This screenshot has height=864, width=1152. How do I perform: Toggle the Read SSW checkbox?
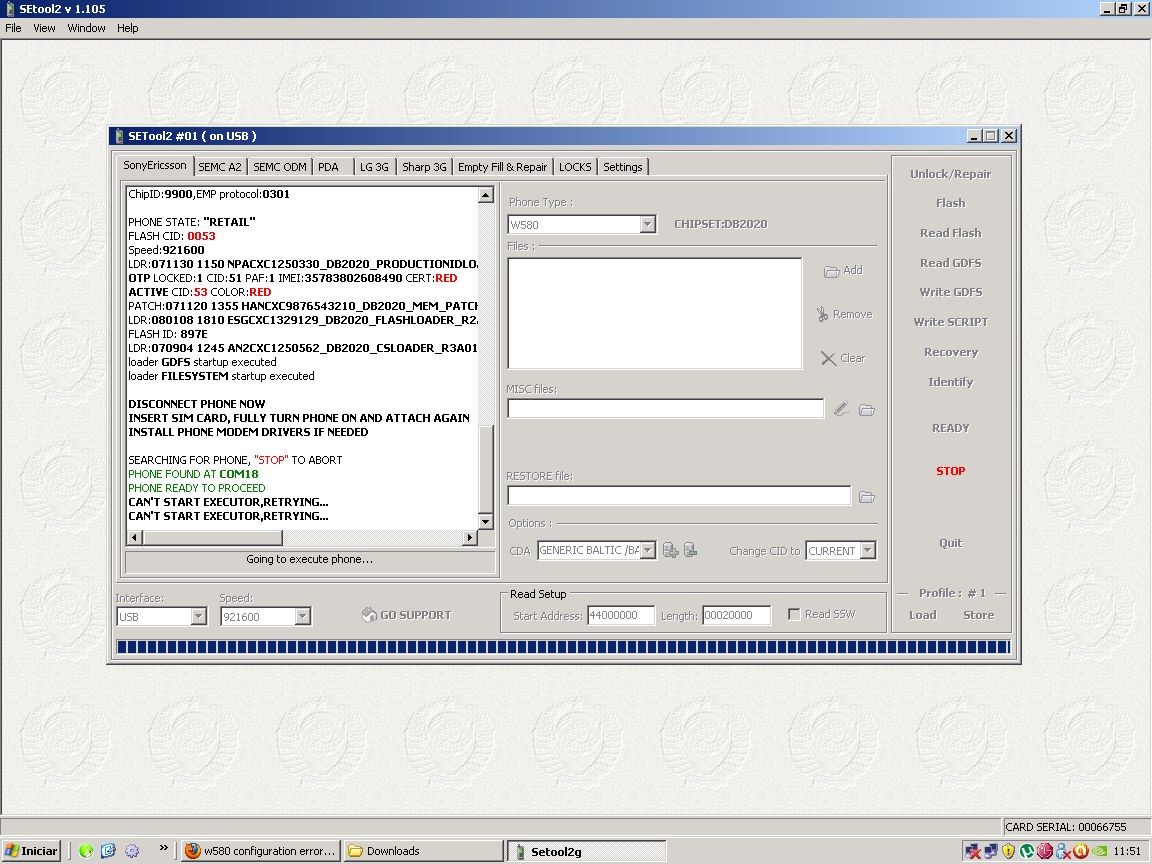[793, 614]
